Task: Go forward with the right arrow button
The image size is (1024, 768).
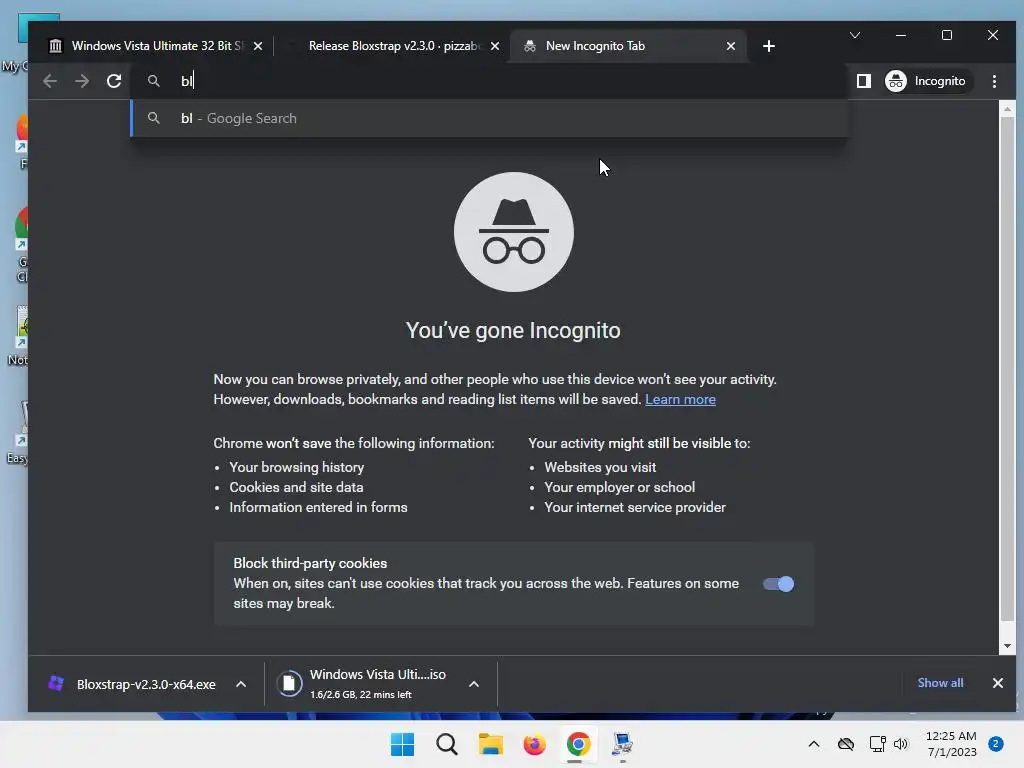Action: (82, 81)
